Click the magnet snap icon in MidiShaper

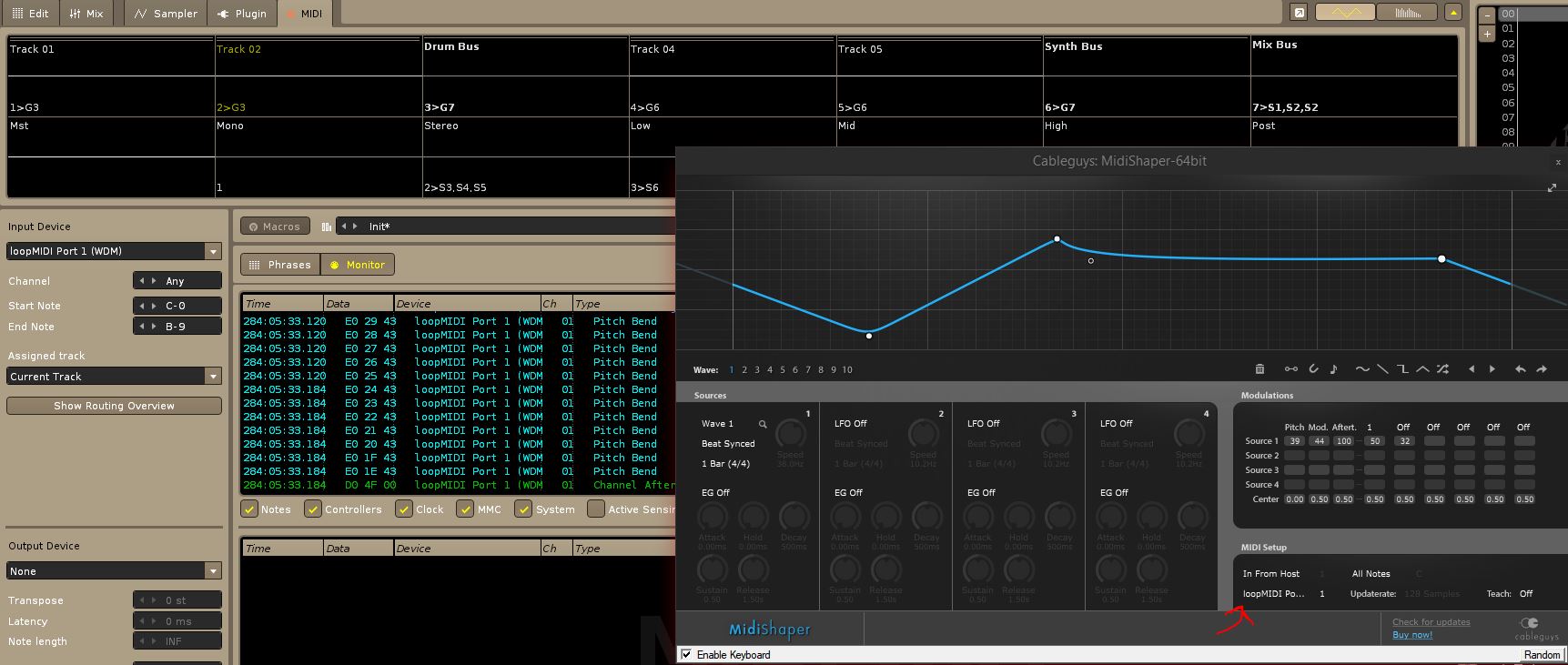[1313, 369]
